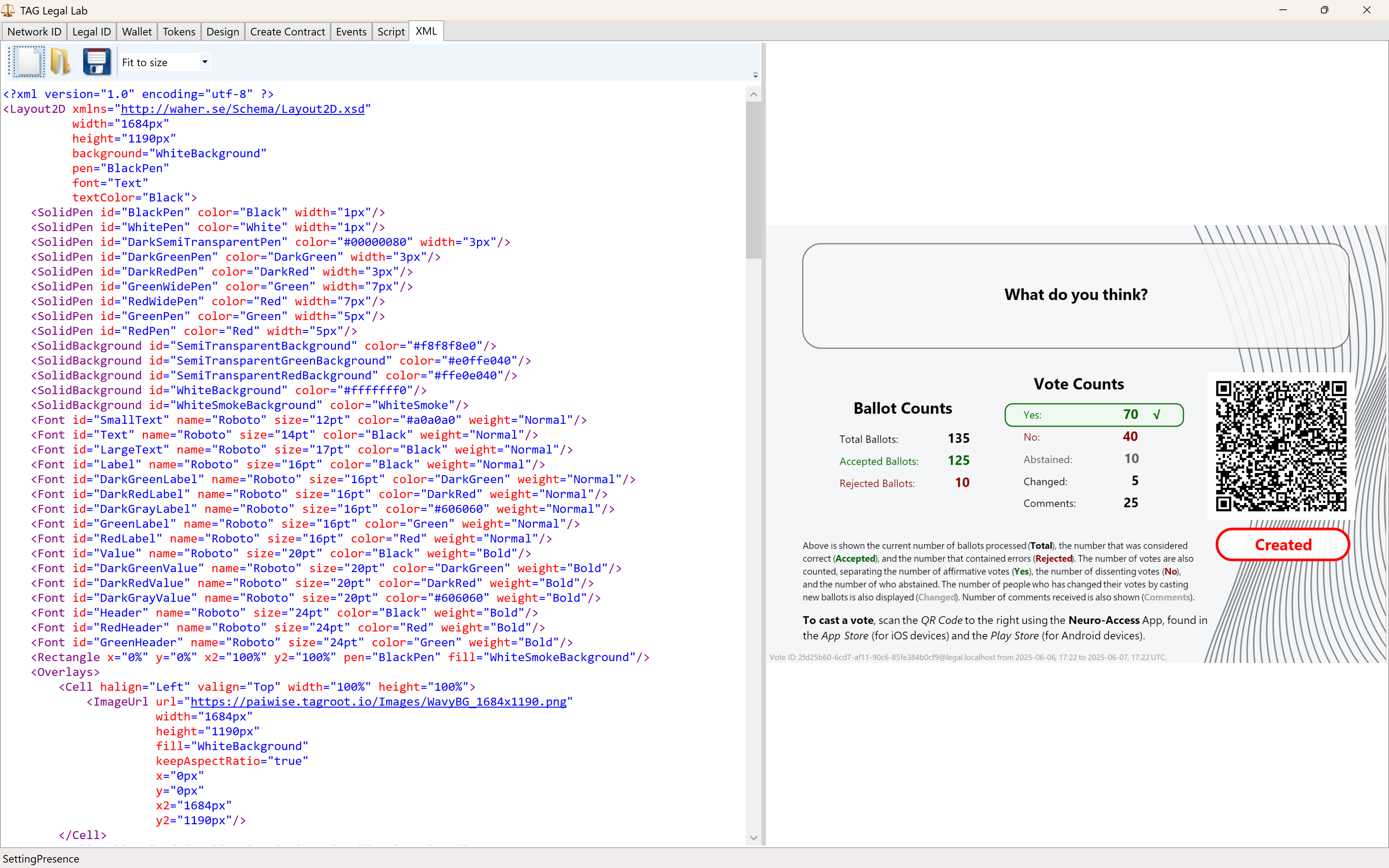
Task: Click the No vote value 40
Action: (1130, 436)
